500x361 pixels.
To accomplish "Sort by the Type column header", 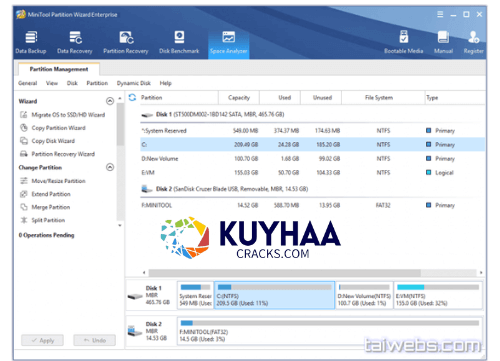I will [455, 97].
